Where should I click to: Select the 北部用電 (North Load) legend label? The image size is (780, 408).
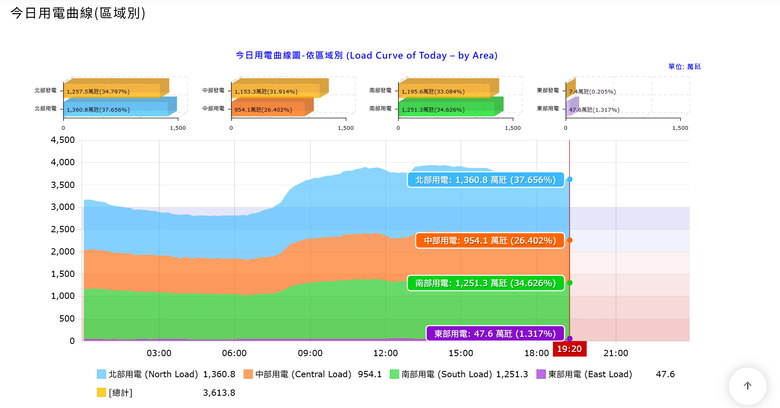pyautogui.click(x=153, y=374)
